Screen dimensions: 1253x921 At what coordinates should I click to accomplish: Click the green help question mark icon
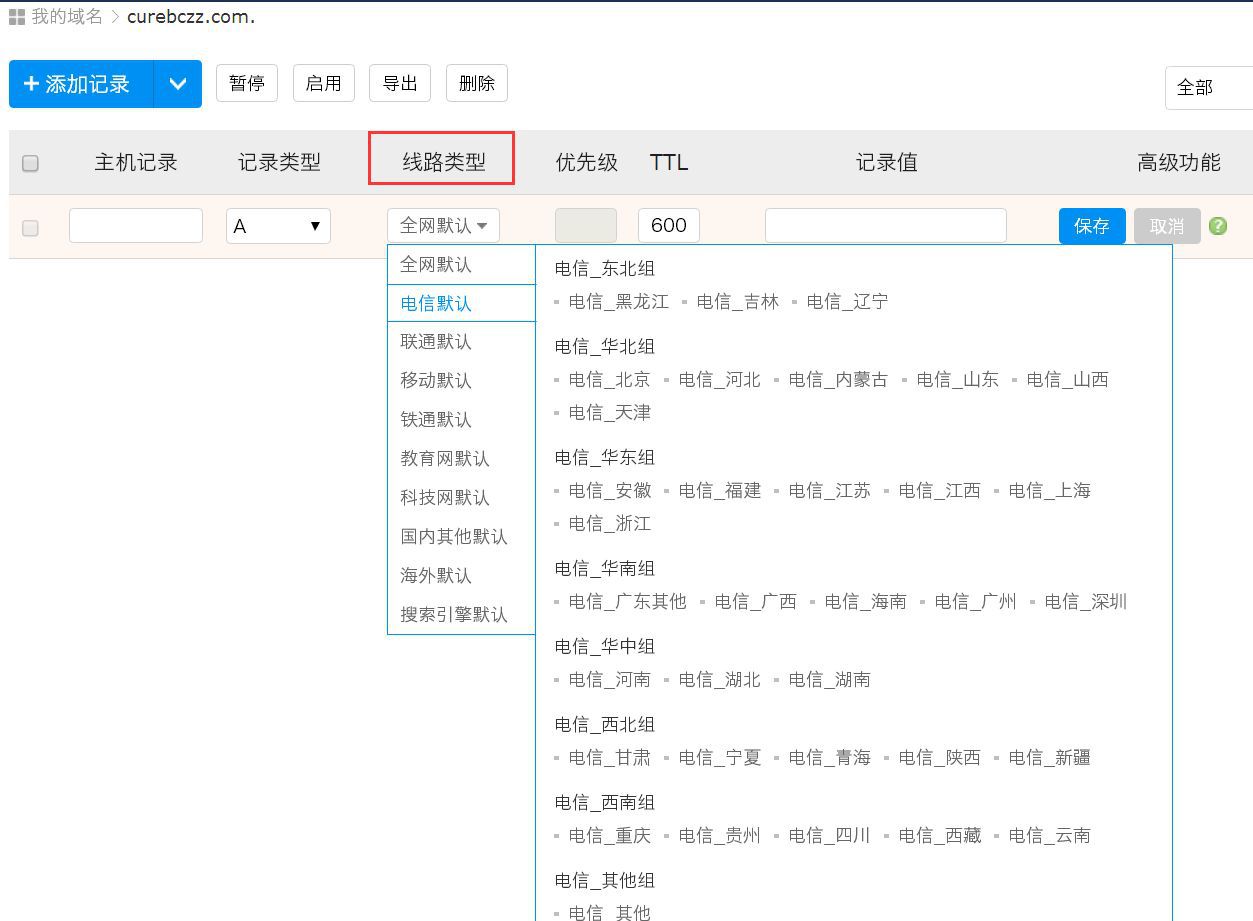pyautogui.click(x=1217, y=226)
